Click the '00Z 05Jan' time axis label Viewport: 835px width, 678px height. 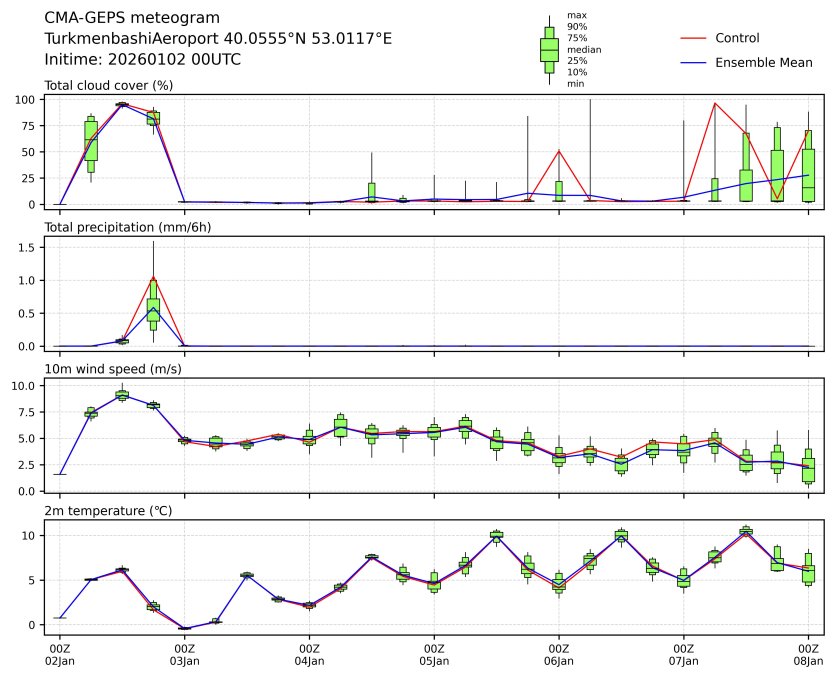[x=434, y=654]
